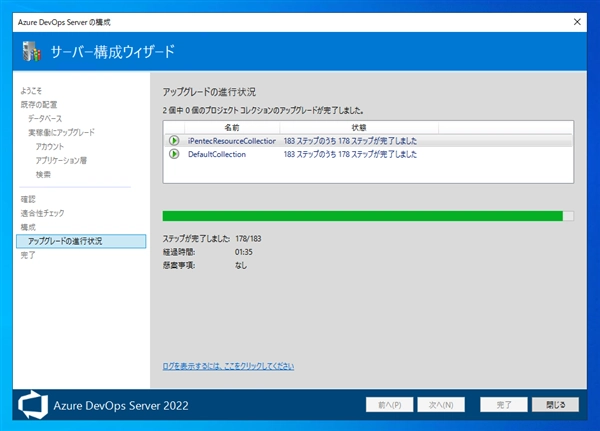Select 確認 step in the sidebar
Viewport: 600px width, 431px height.
click(x=28, y=199)
